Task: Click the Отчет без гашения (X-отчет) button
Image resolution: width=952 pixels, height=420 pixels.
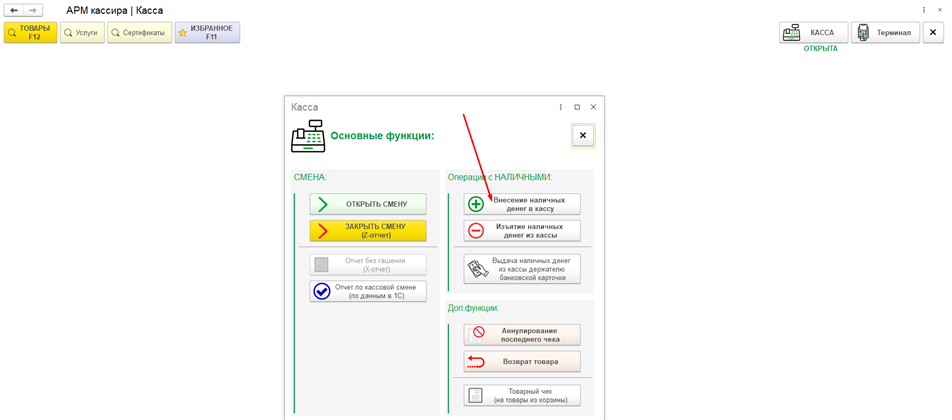Action: (x=368, y=265)
